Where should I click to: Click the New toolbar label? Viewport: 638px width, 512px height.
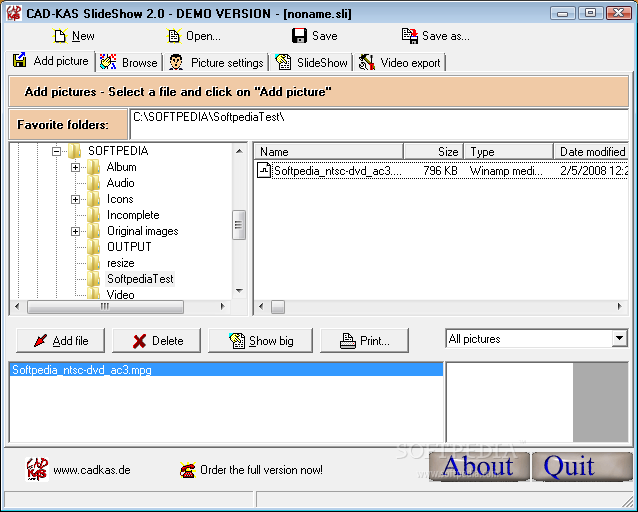[83, 36]
